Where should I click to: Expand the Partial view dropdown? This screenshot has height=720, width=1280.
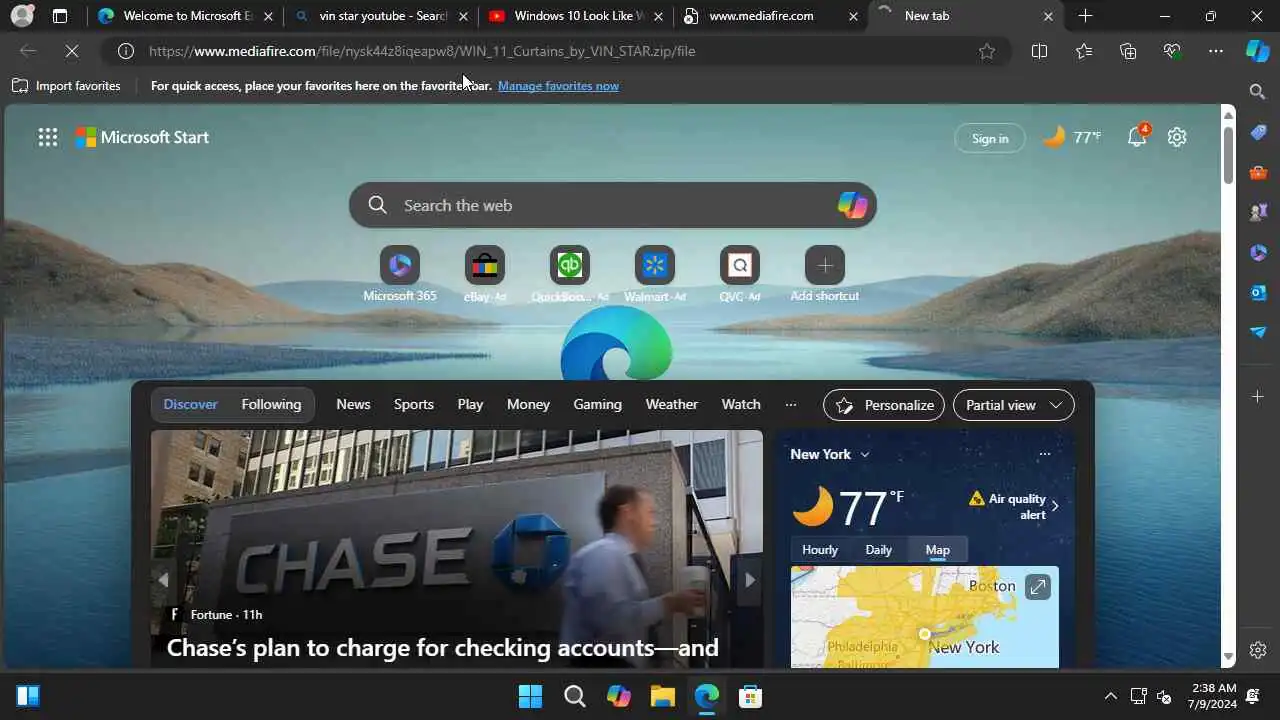coord(1014,405)
